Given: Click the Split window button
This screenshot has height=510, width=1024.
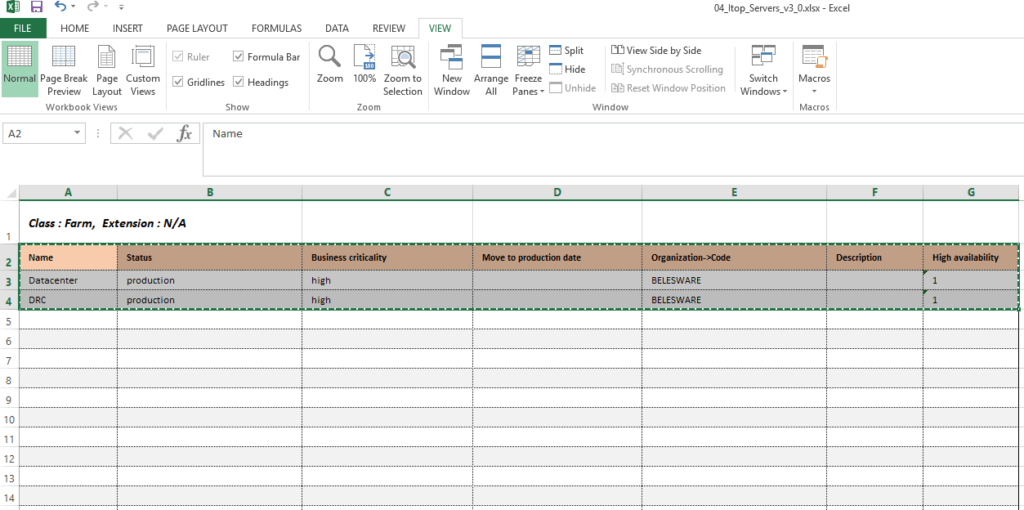Looking at the screenshot, I should (566, 51).
